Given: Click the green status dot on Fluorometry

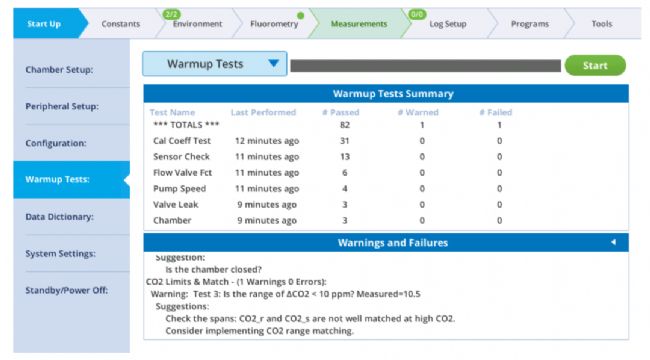Looking at the screenshot, I should (x=301, y=16).
